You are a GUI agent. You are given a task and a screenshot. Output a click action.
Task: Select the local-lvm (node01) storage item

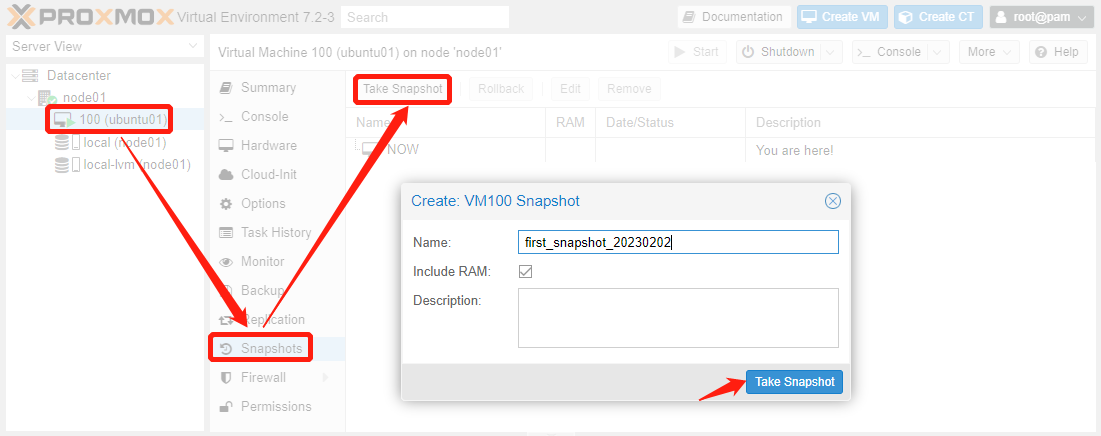coord(105,166)
